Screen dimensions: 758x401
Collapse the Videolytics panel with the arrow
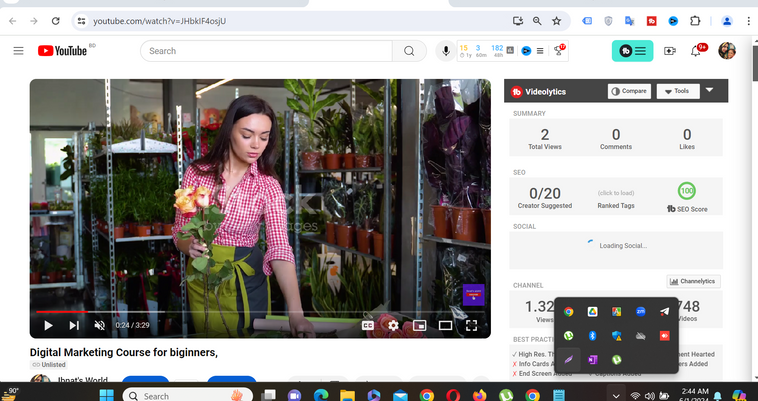(x=709, y=91)
